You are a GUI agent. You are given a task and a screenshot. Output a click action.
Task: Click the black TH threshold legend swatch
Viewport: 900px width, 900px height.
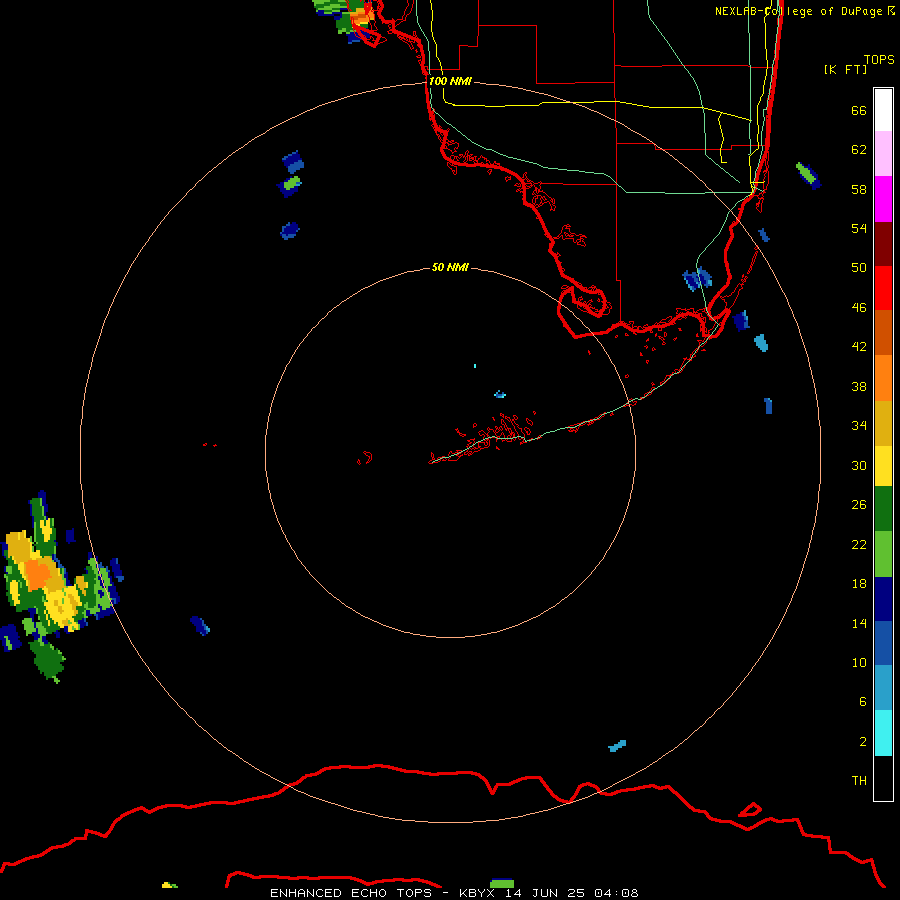coord(883,778)
